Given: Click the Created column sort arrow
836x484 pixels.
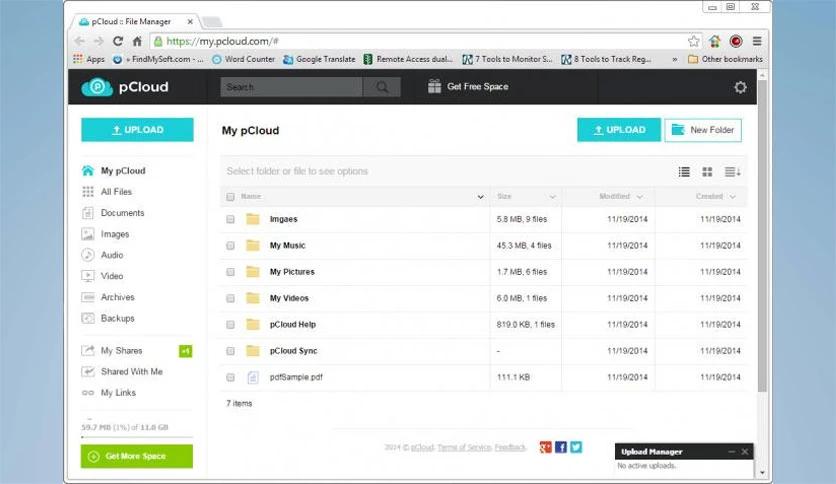Looking at the screenshot, I should click(733, 197).
